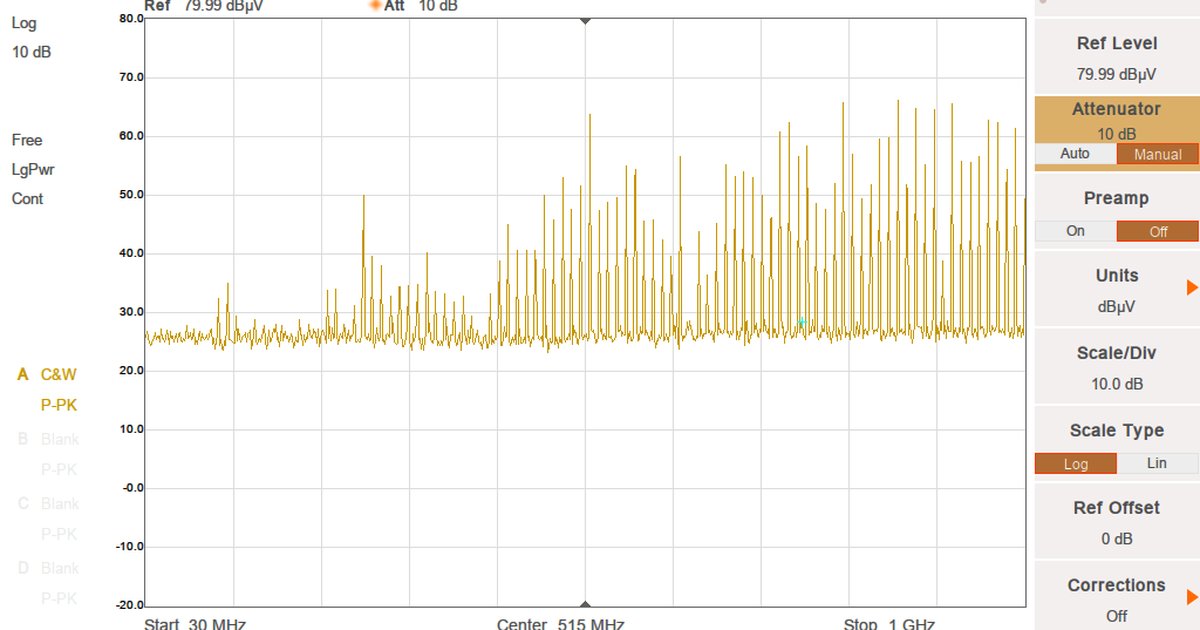Click the Ref 79.99 dBµV readout
This screenshot has height=630, width=1200.
coord(203,5)
